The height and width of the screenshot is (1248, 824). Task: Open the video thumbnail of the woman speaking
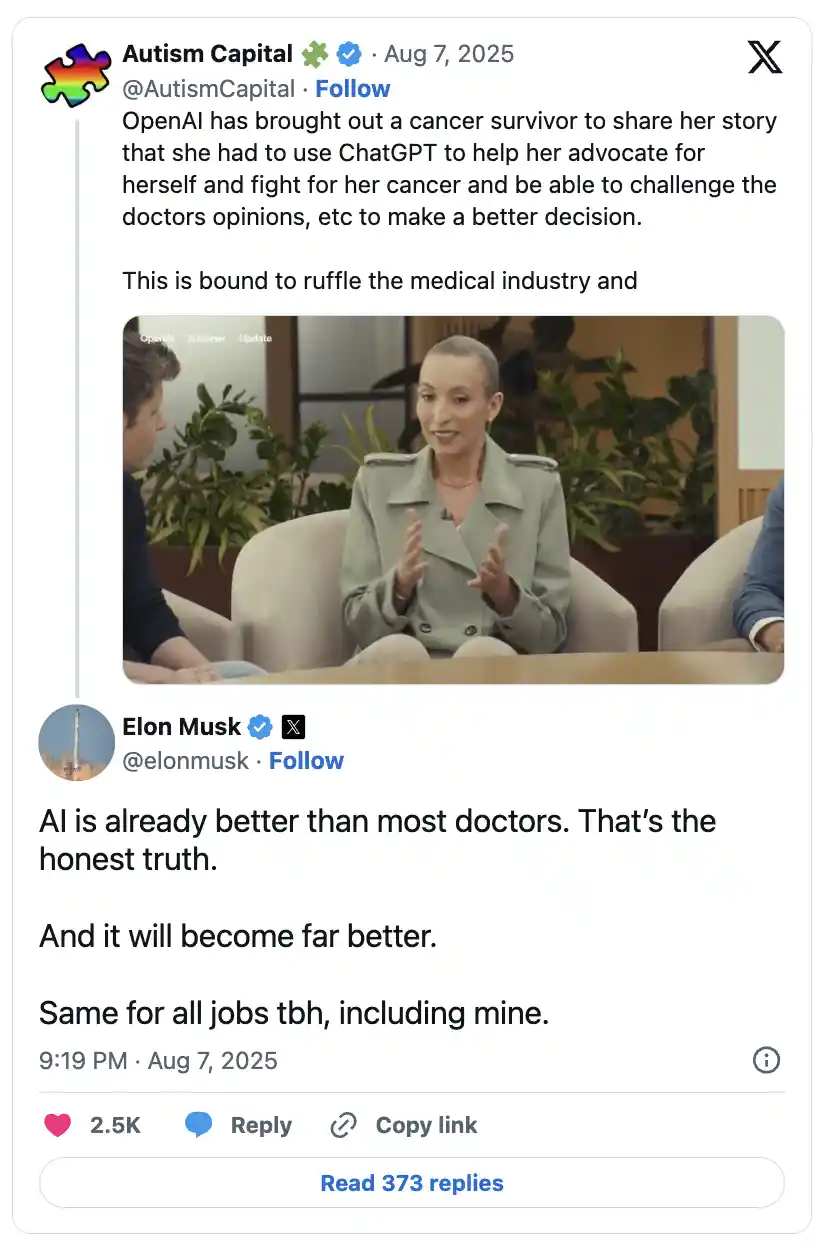tap(453, 500)
